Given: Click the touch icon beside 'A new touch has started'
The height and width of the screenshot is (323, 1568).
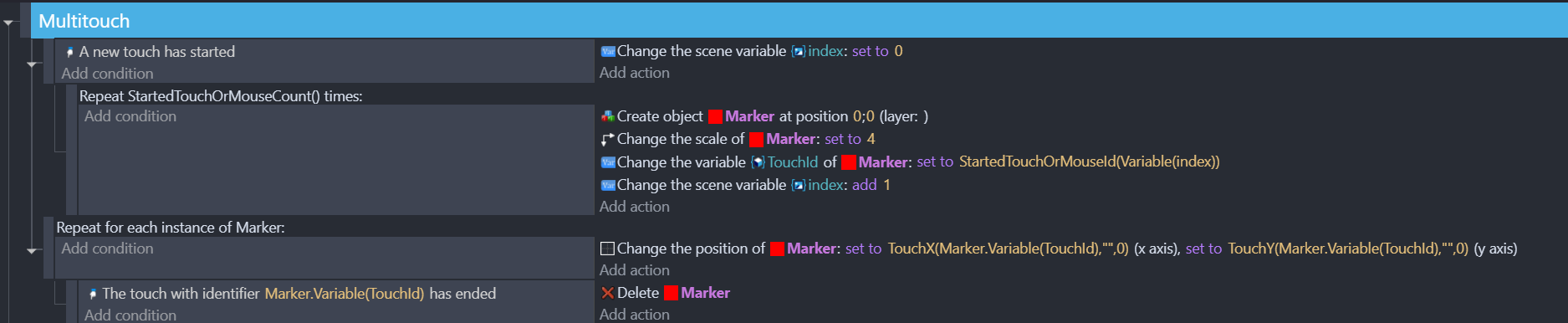Looking at the screenshot, I should pyautogui.click(x=70, y=52).
